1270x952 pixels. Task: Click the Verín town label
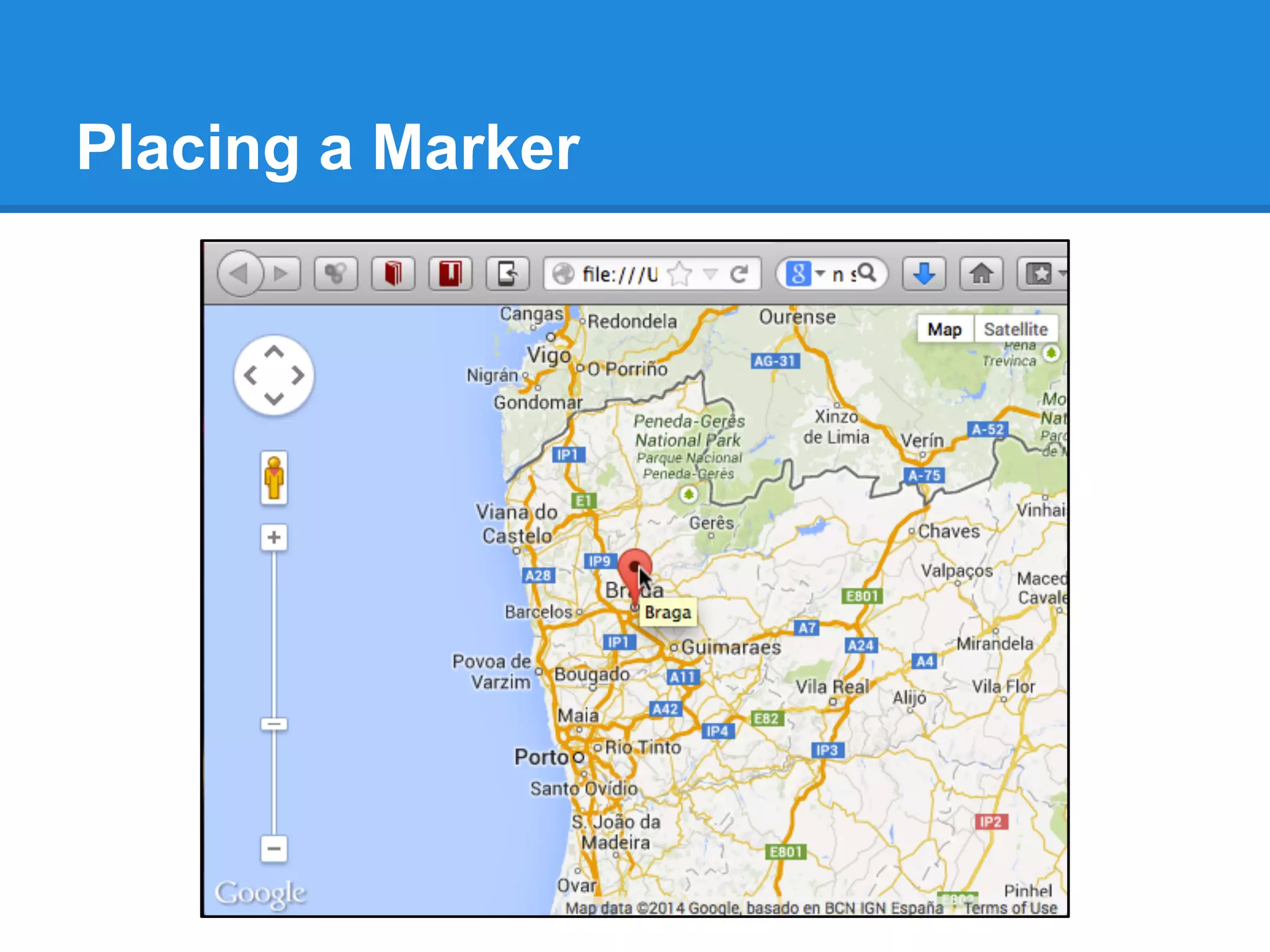922,441
